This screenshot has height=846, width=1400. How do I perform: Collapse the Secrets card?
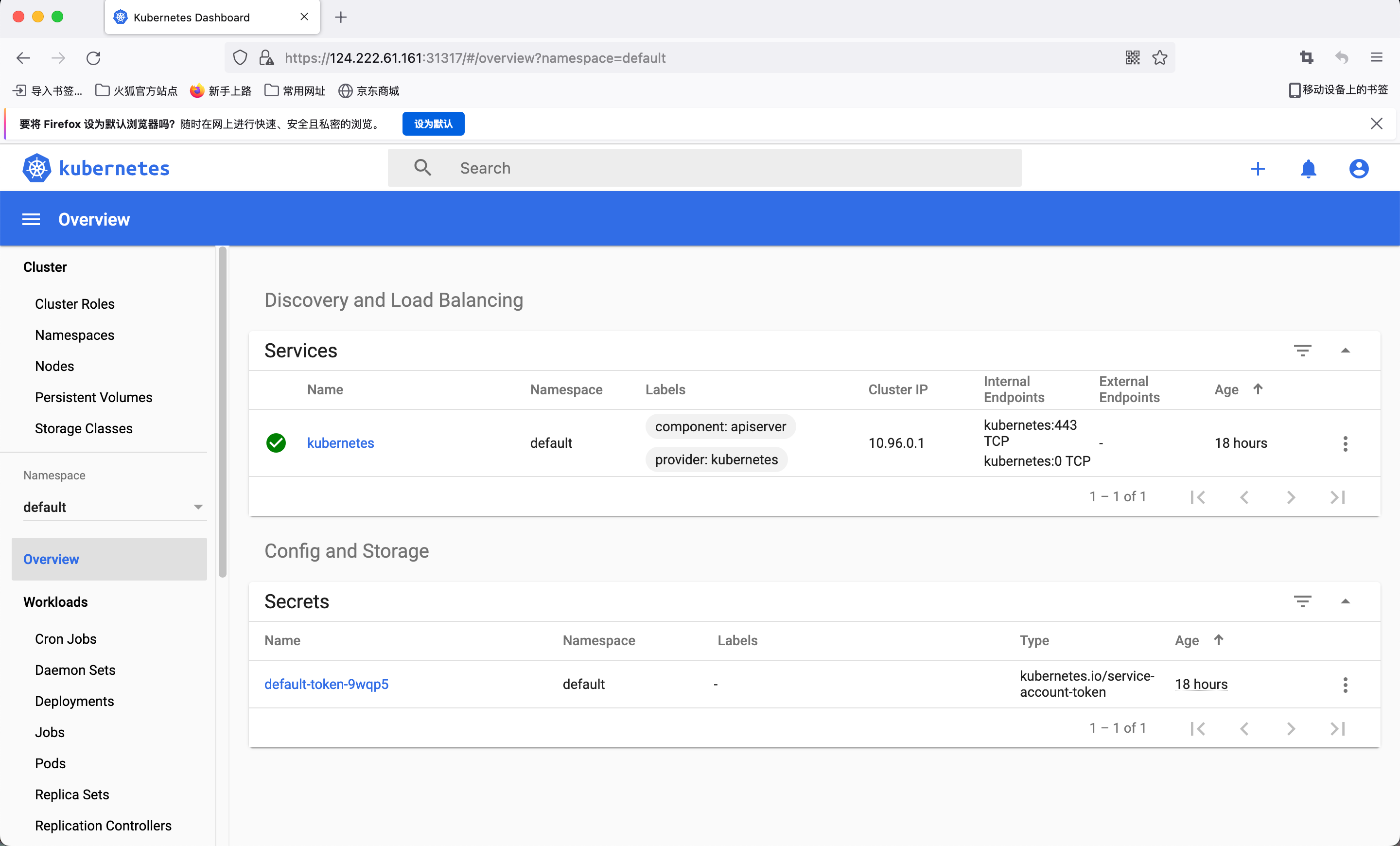click(x=1345, y=601)
